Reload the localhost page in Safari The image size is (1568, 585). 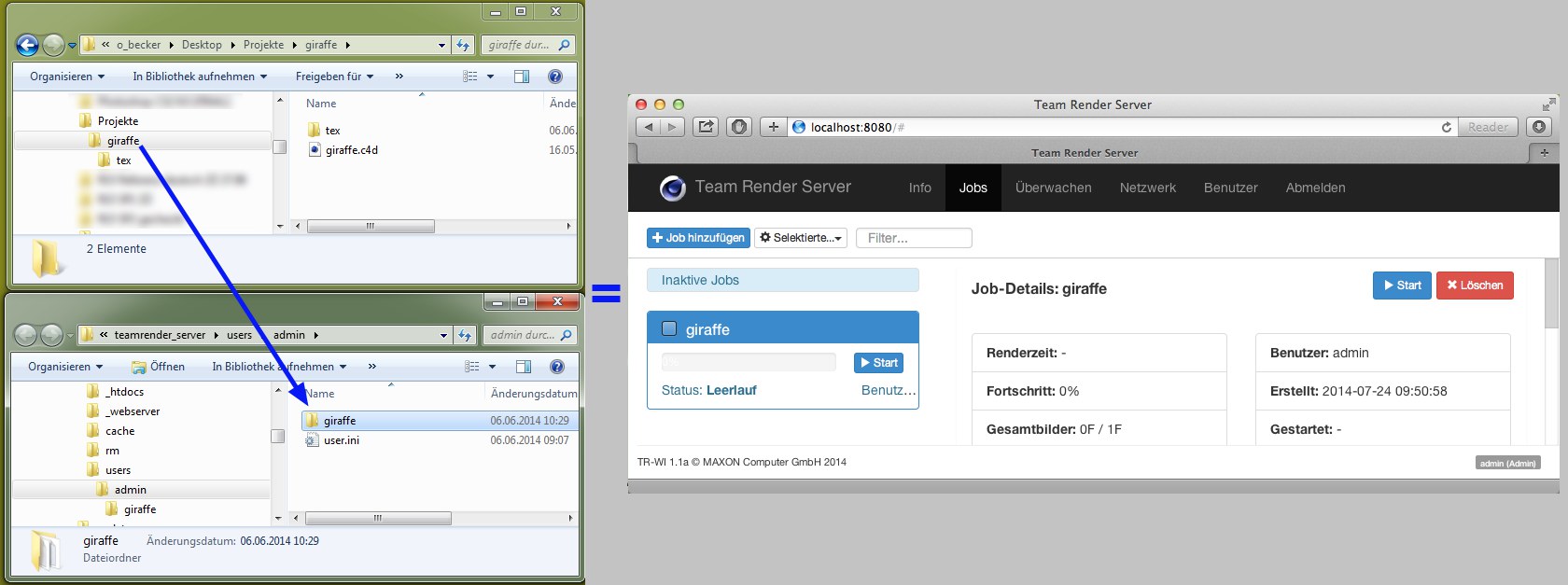tap(1446, 127)
